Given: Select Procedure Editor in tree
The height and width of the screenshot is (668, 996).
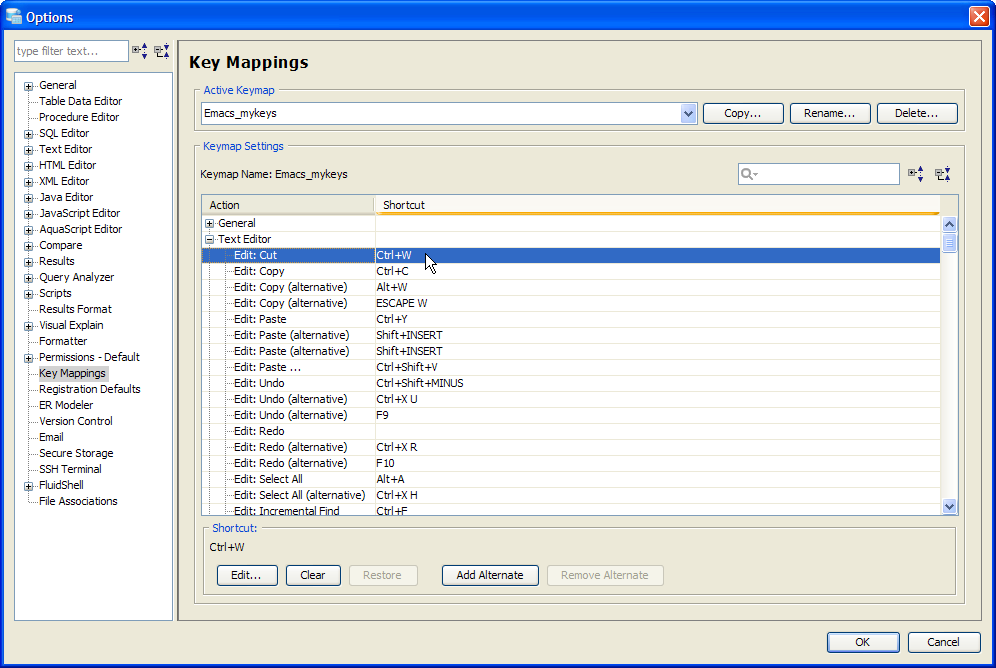Looking at the screenshot, I should (79, 117).
